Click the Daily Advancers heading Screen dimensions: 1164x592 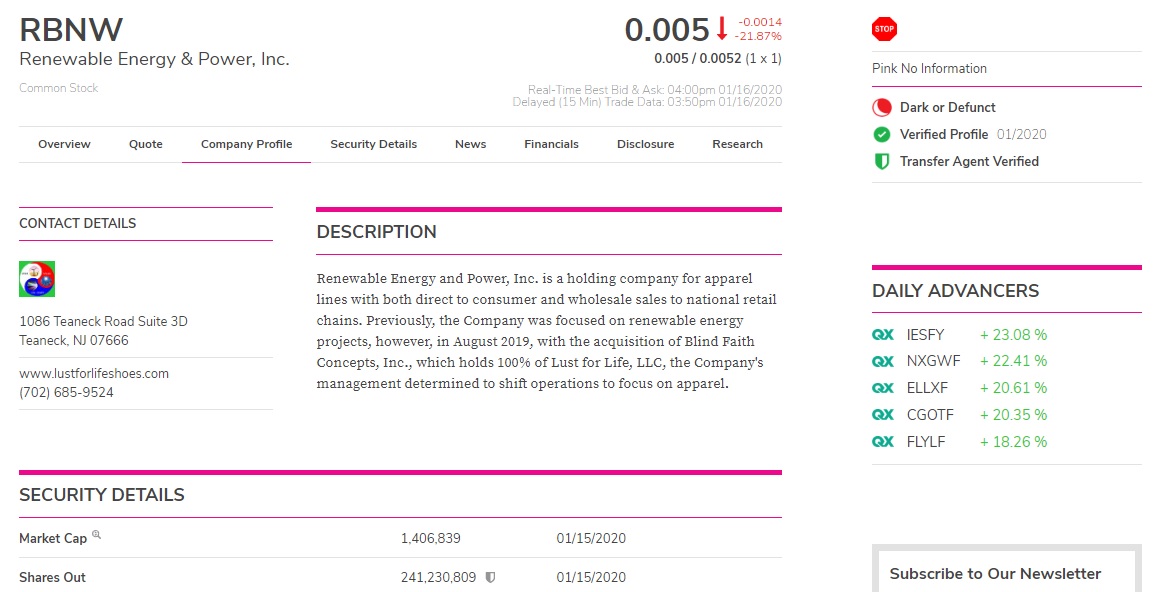955,291
